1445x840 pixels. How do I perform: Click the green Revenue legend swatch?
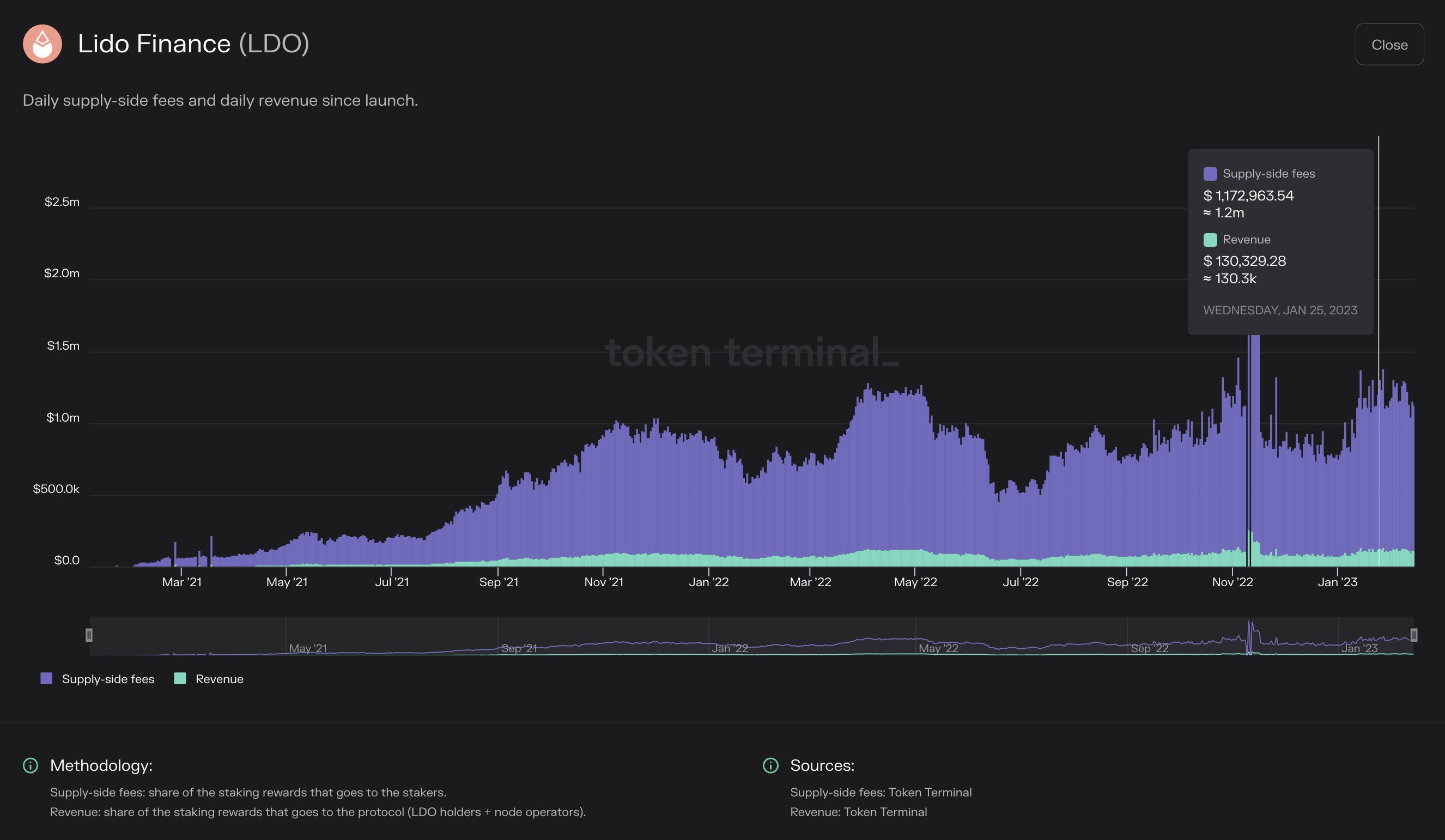(x=180, y=679)
